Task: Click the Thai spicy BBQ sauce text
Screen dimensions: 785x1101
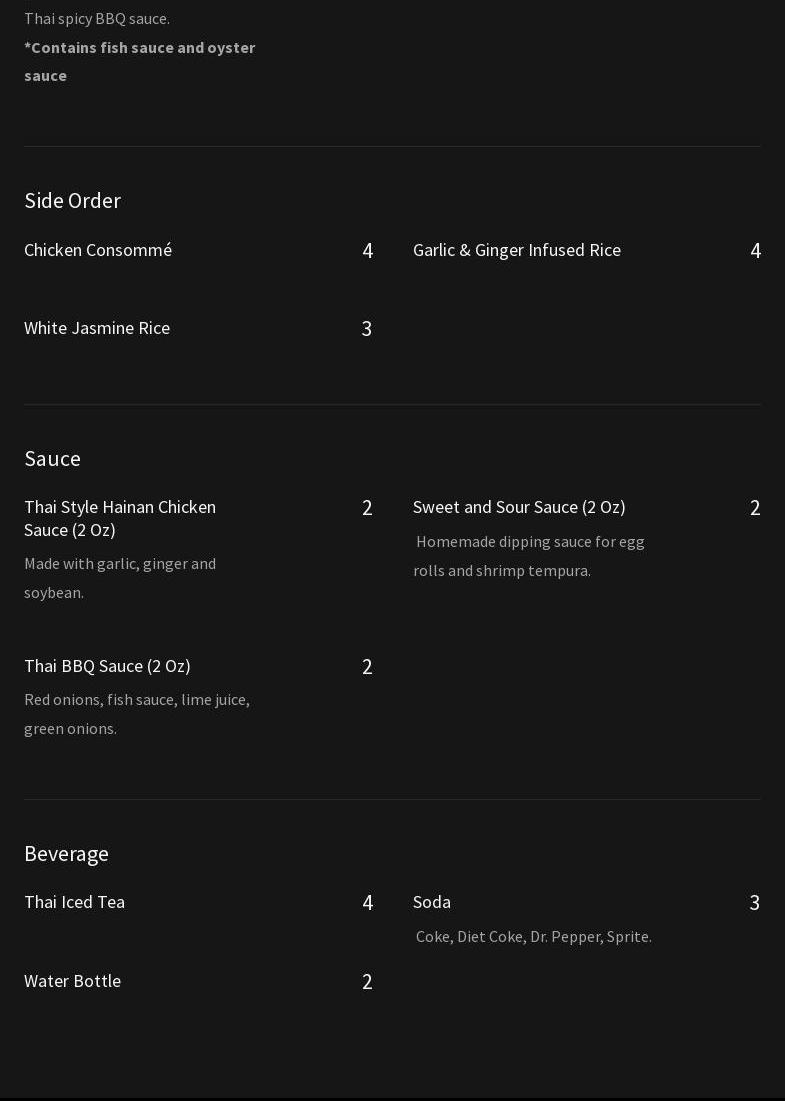Action: pyautogui.click(x=97, y=18)
